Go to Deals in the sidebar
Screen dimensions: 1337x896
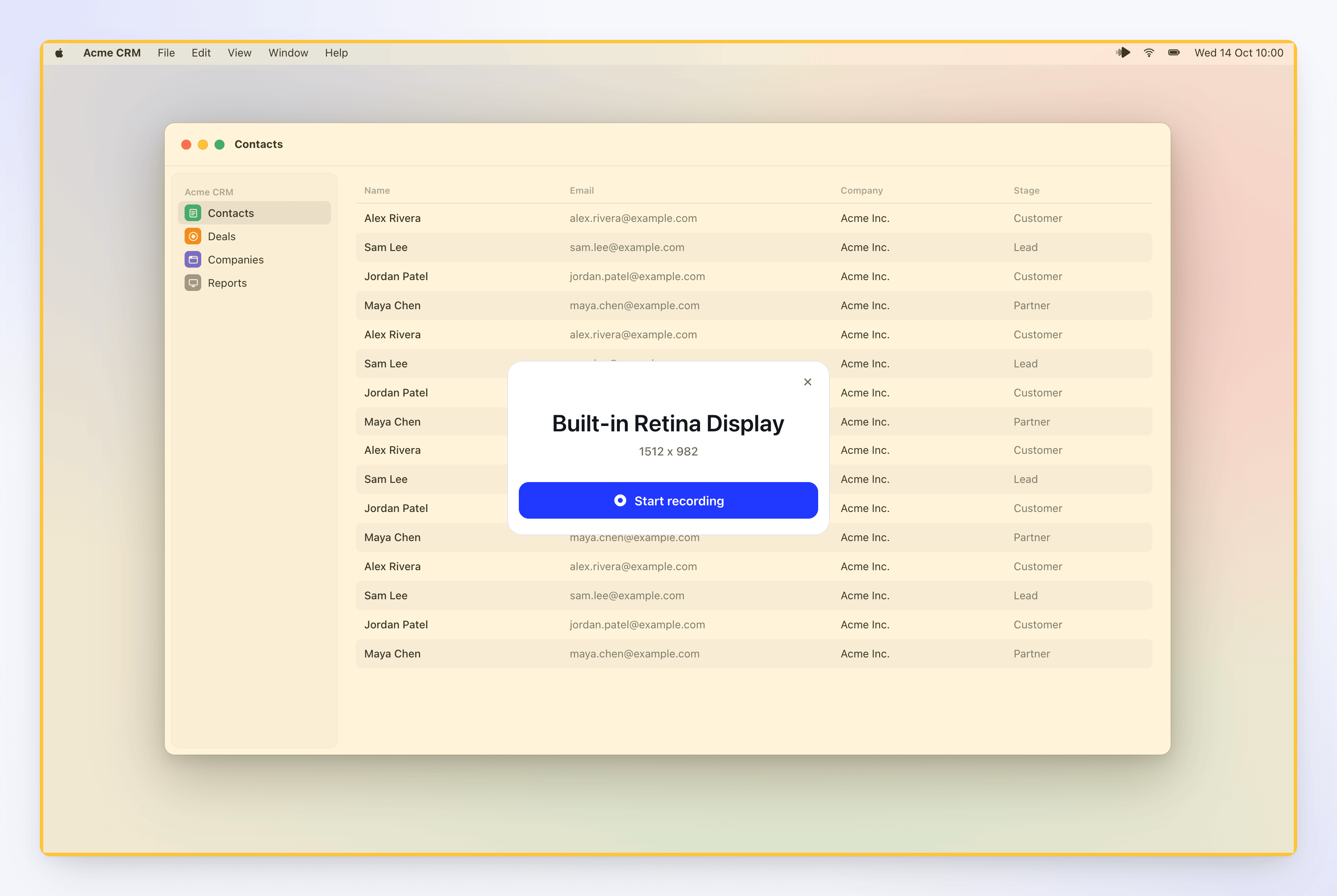click(x=254, y=236)
